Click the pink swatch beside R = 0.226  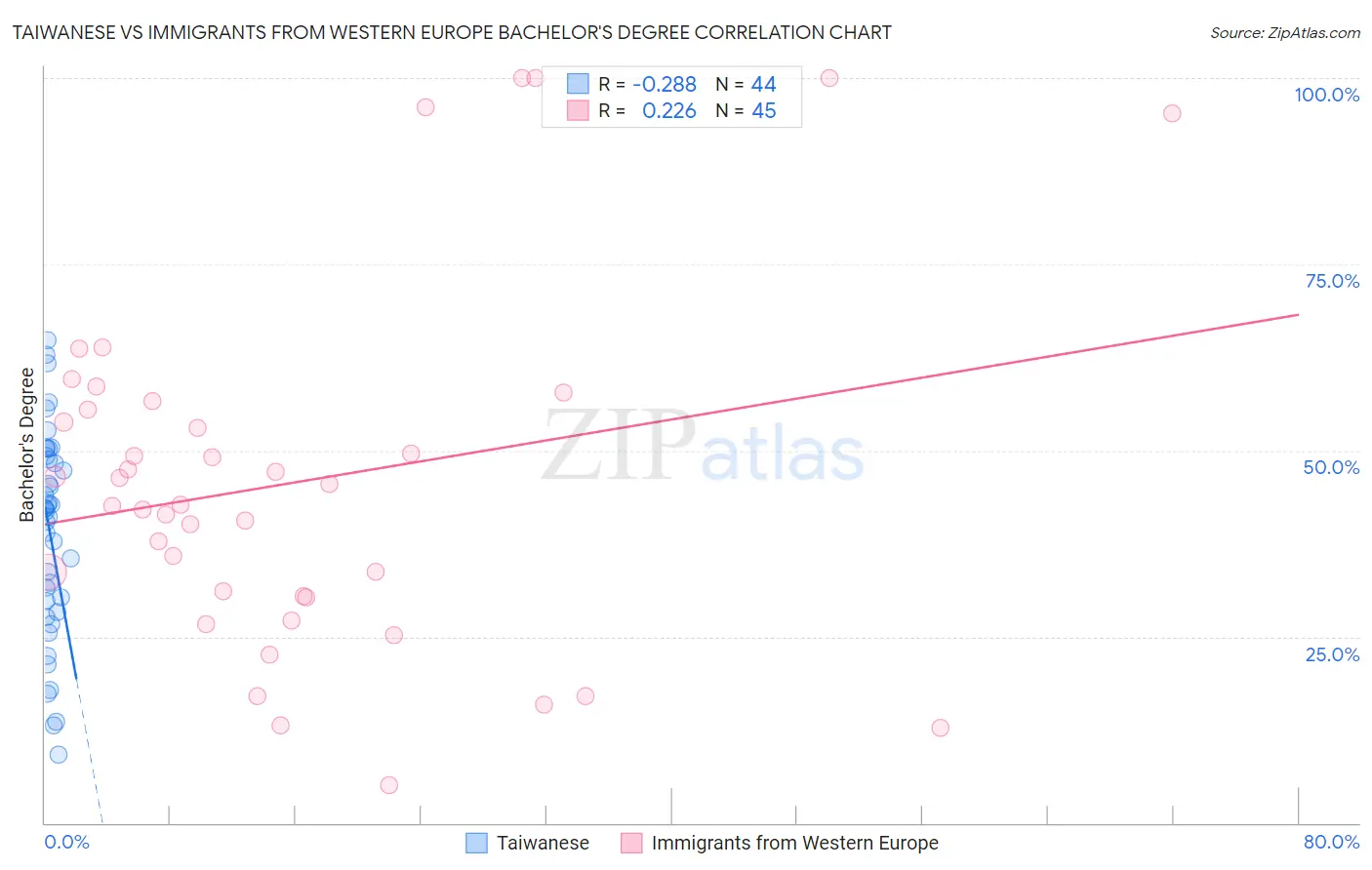tap(578, 110)
